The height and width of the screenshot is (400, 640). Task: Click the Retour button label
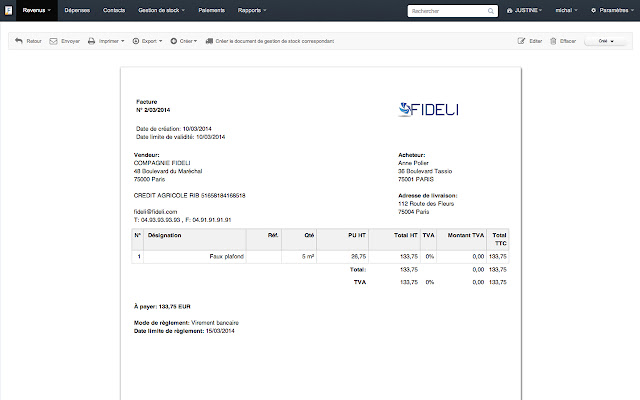point(34,41)
